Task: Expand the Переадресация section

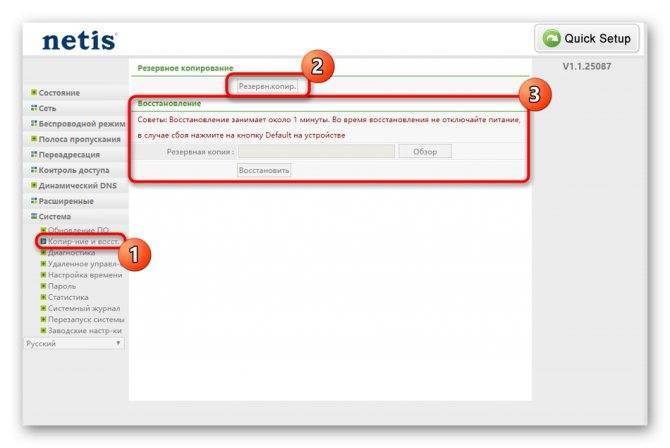Action: click(x=69, y=154)
